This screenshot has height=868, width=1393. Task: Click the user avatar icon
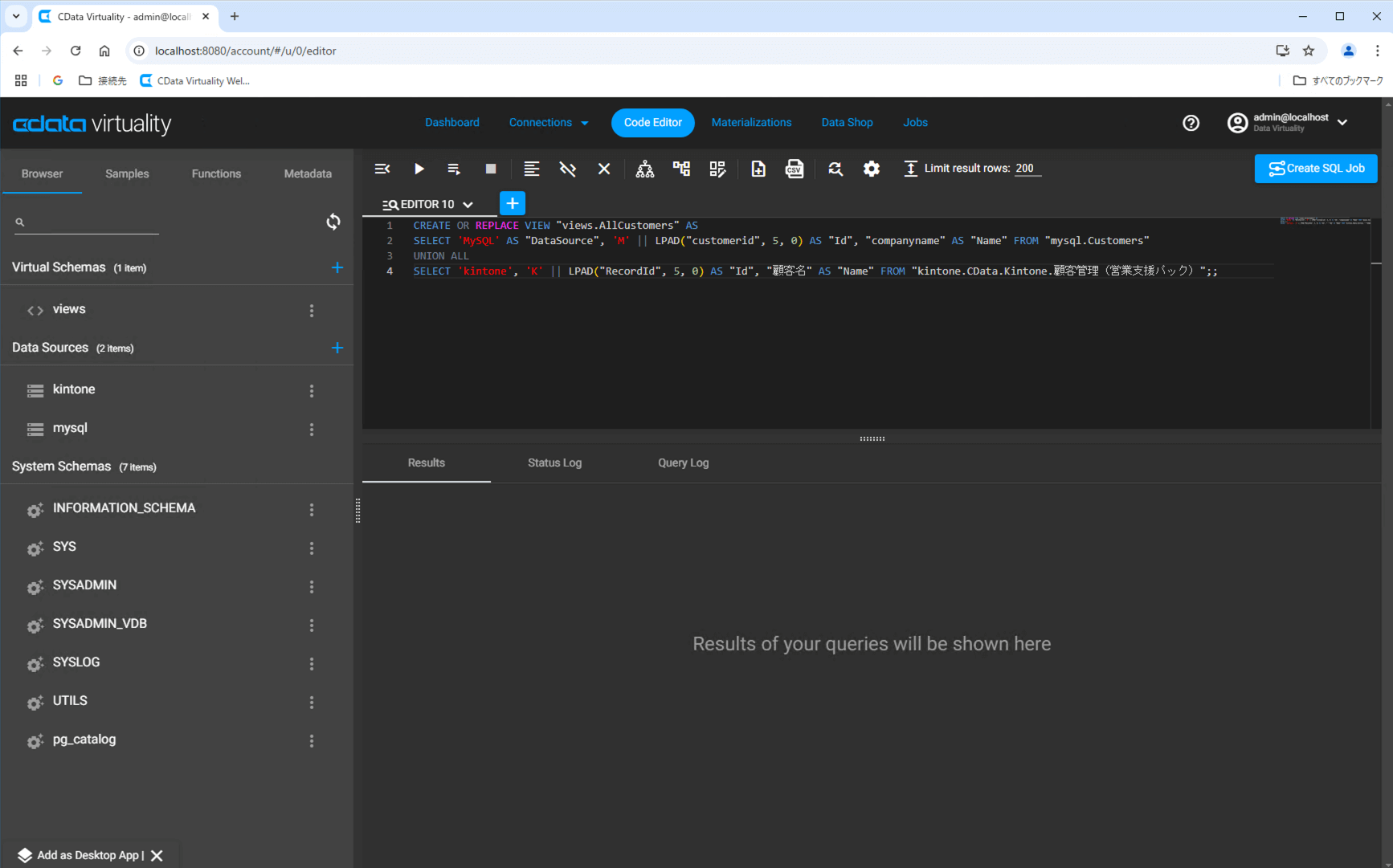pos(1237,122)
